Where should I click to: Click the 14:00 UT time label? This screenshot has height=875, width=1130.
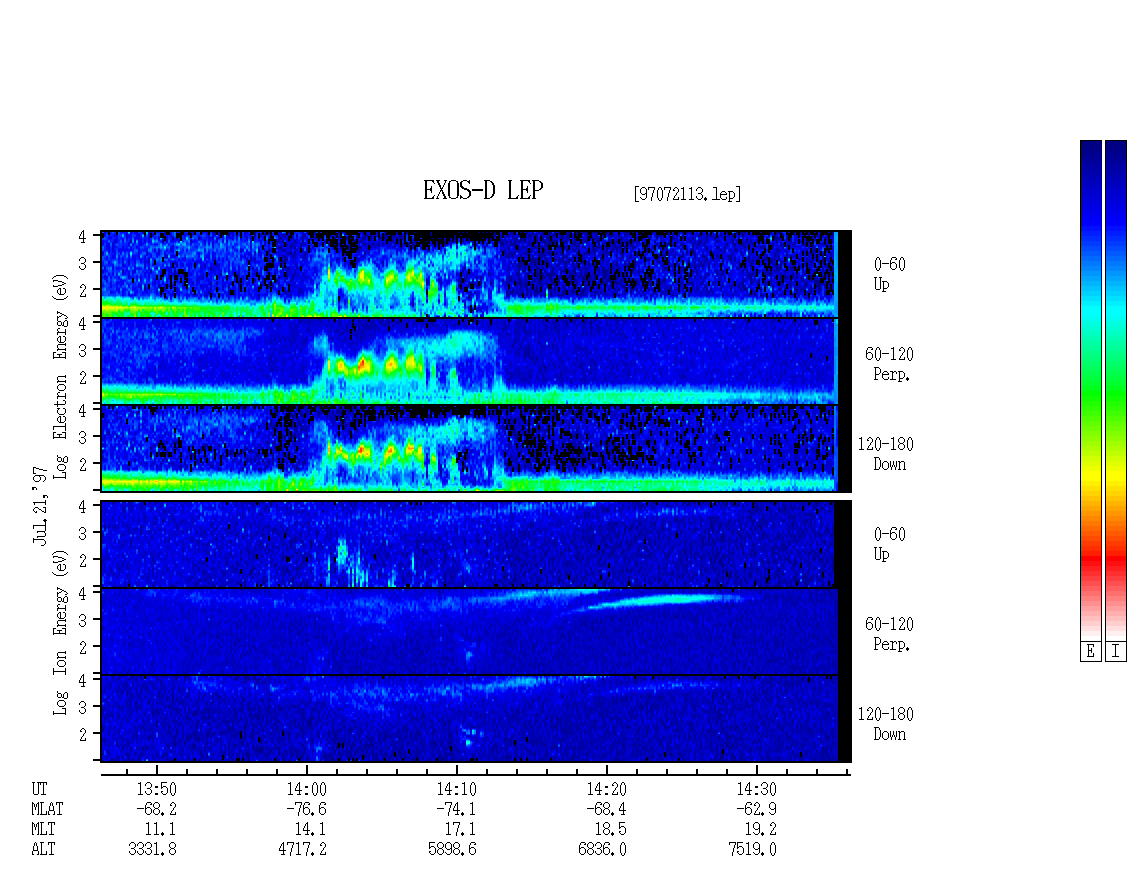click(x=306, y=789)
